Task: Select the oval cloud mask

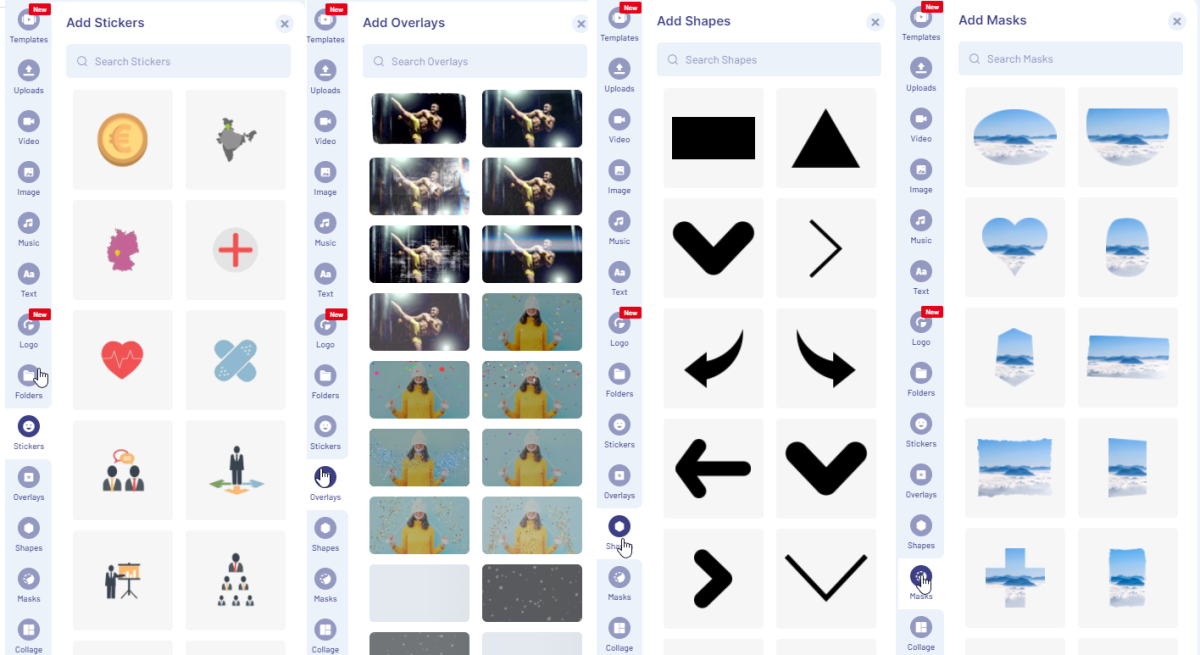Action: click(x=1015, y=137)
